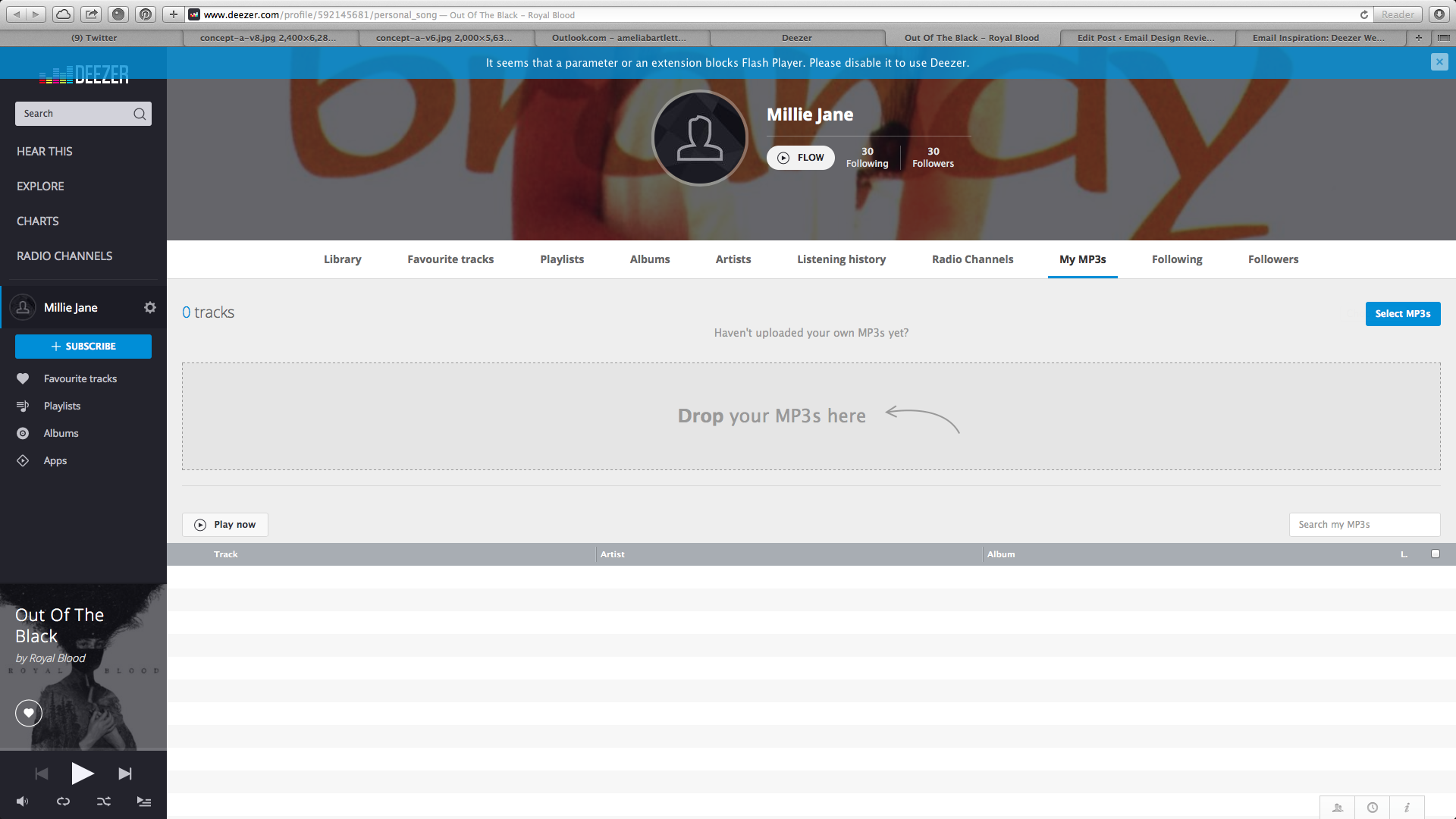Switch to the Listening history tab
The height and width of the screenshot is (819, 1456).
(841, 259)
